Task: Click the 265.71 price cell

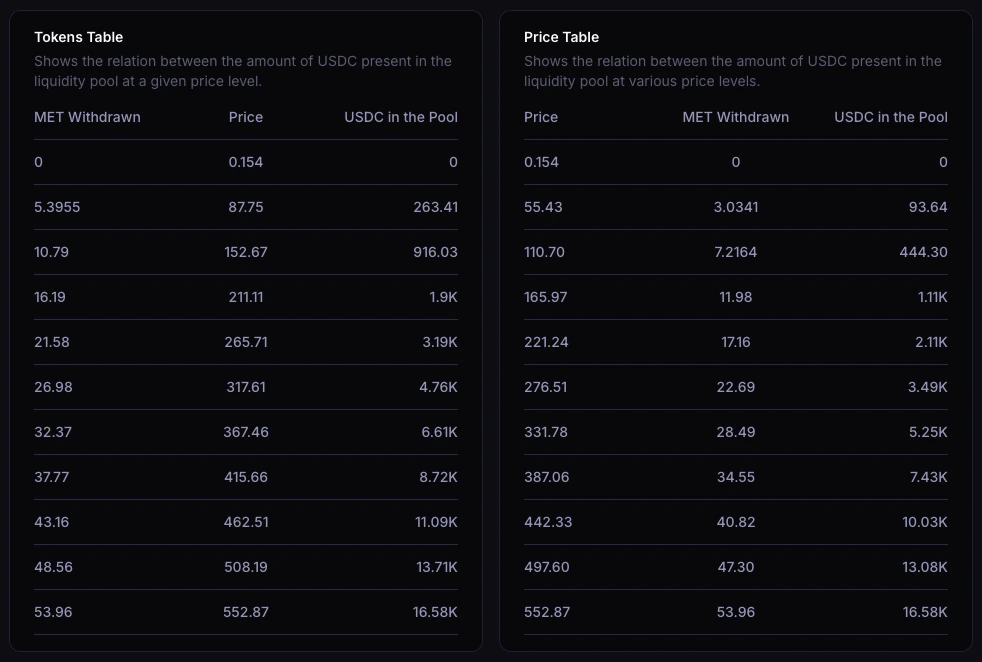Action: (x=246, y=343)
